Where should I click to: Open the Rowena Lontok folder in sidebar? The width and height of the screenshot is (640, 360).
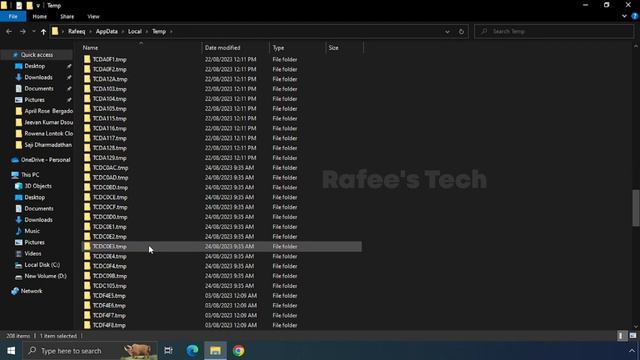(x=49, y=133)
